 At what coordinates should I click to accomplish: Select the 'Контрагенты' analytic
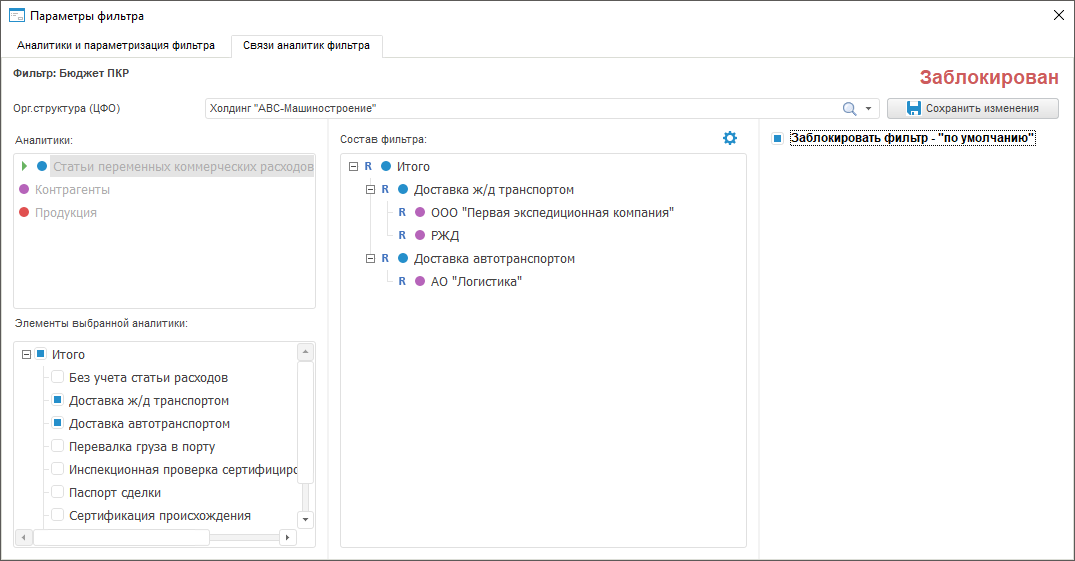72,189
